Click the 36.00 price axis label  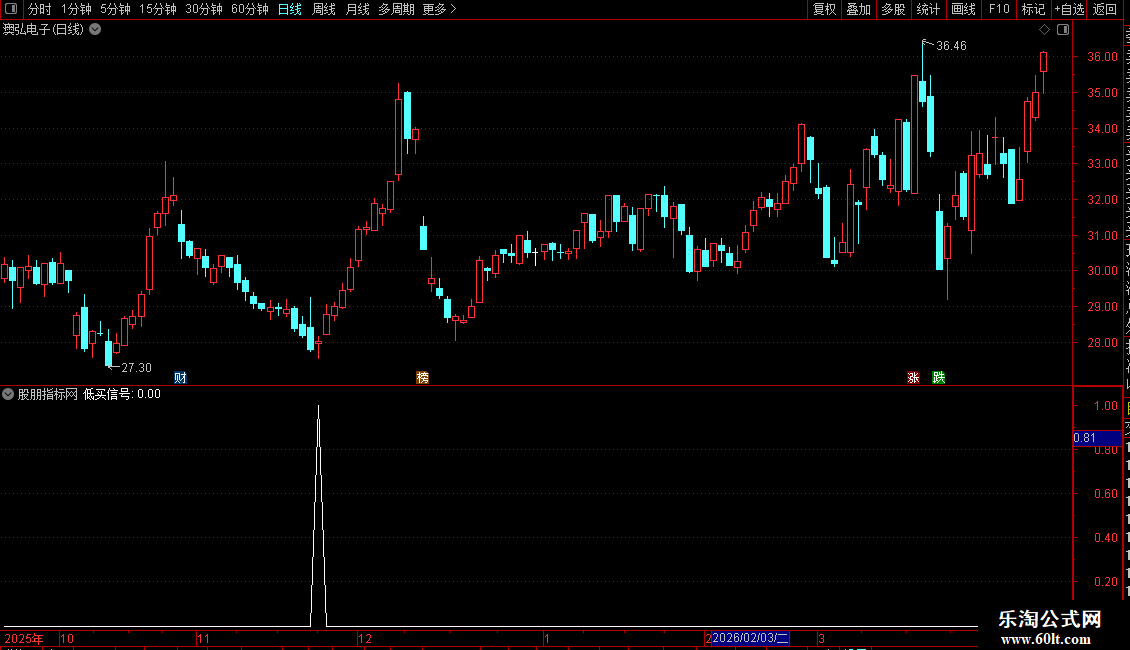click(1102, 57)
